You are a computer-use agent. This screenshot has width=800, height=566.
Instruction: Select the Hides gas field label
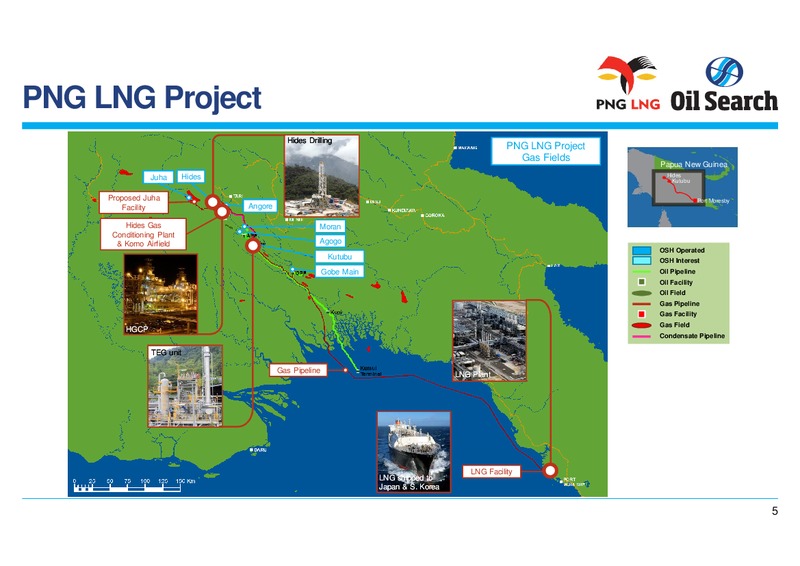191,177
